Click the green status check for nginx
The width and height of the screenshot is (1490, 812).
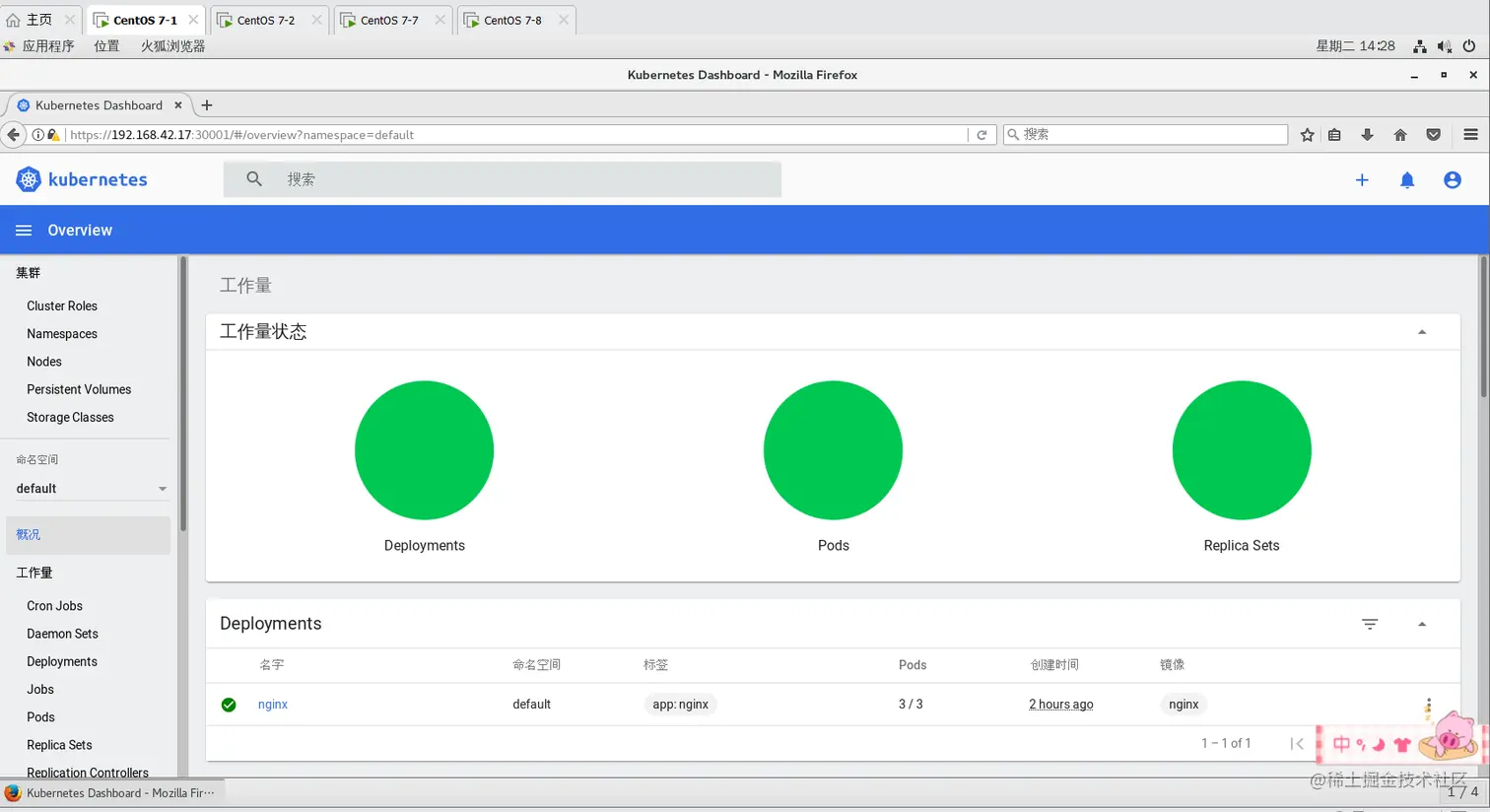[x=229, y=705]
